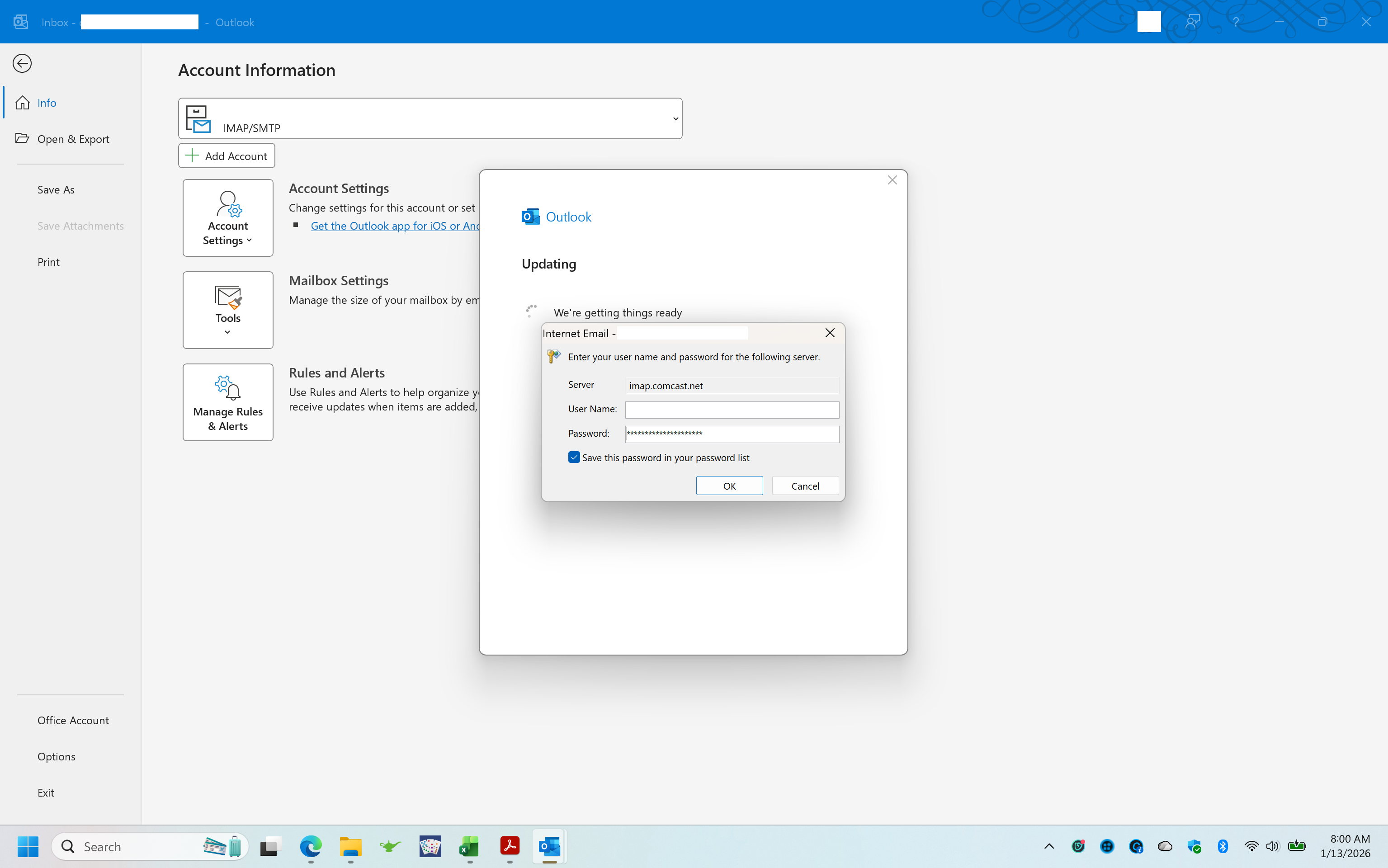1388x868 pixels.
Task: Open Manage Rules & Alerts
Action: [228, 402]
